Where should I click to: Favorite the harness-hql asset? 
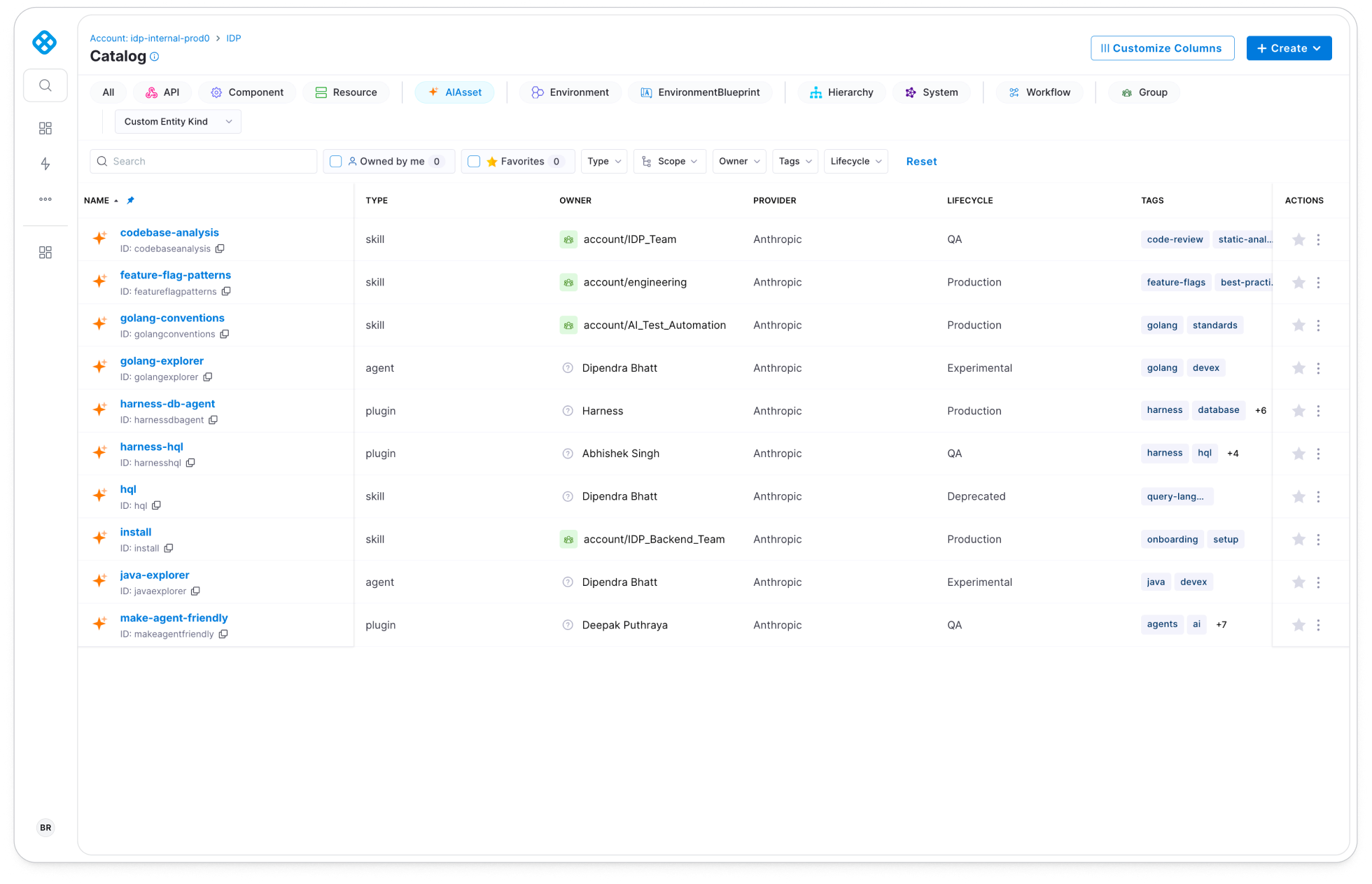coord(1298,454)
